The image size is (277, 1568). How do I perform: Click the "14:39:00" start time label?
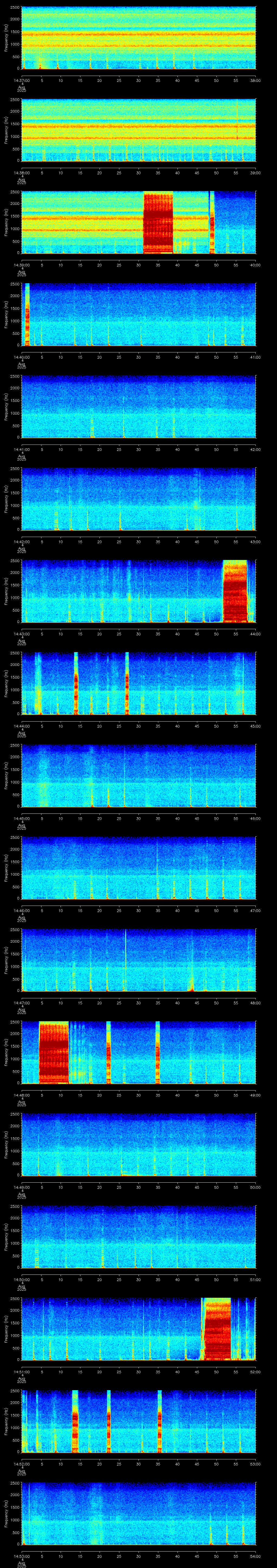point(22,265)
